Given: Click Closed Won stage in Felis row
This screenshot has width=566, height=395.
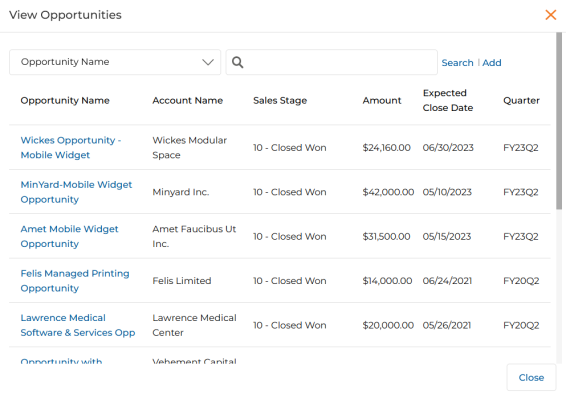Looking at the screenshot, I should pos(289,281).
